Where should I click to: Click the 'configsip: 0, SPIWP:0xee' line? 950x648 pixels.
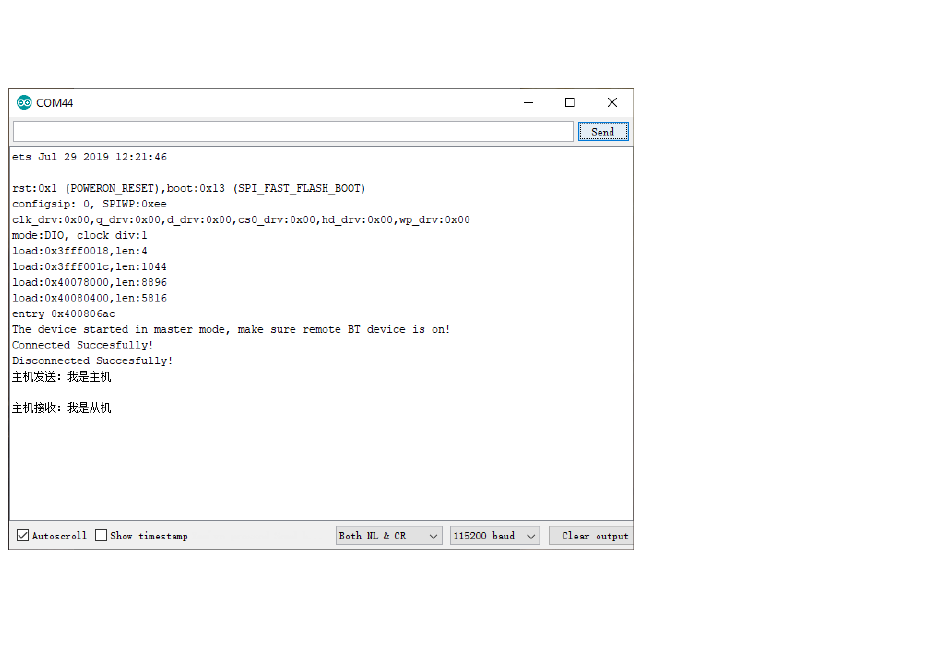coord(89,204)
